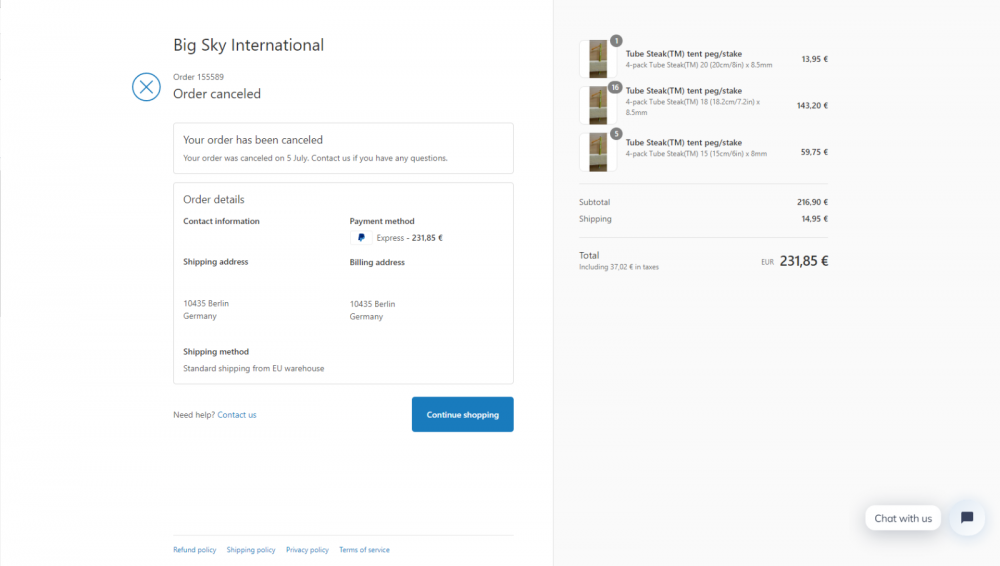Click the canceled order X circle icon

[146, 87]
